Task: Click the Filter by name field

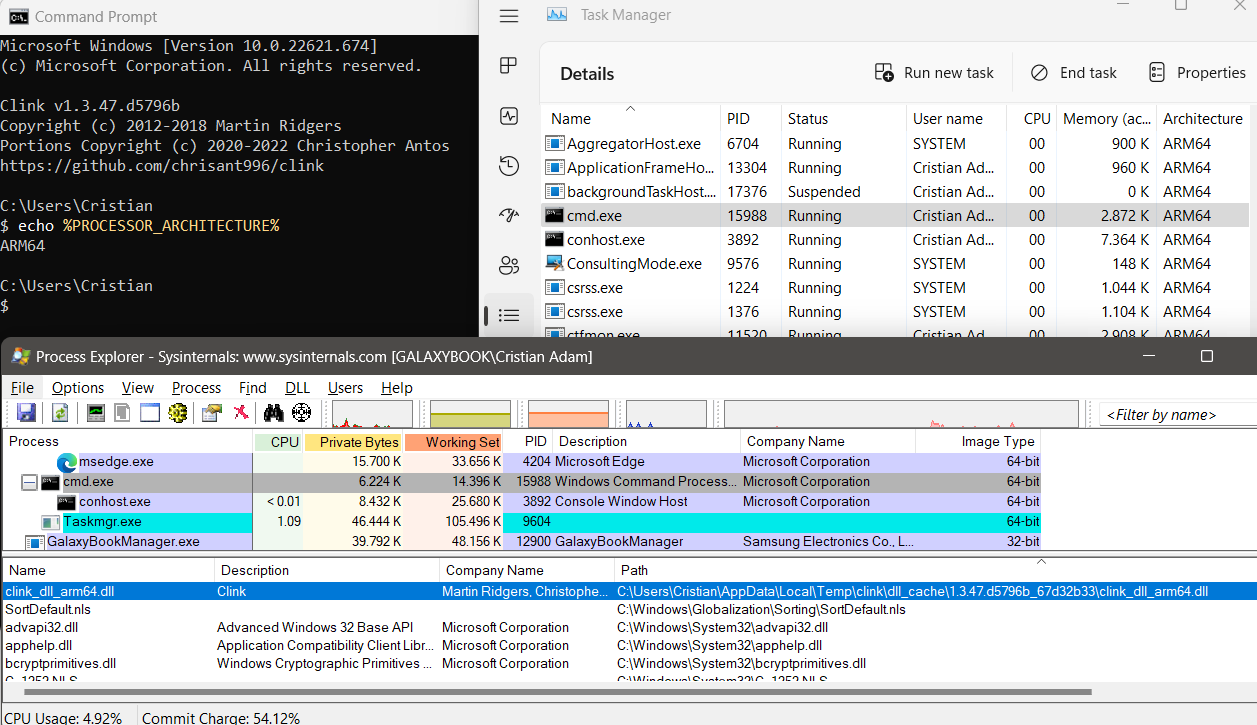Action: 1177,415
